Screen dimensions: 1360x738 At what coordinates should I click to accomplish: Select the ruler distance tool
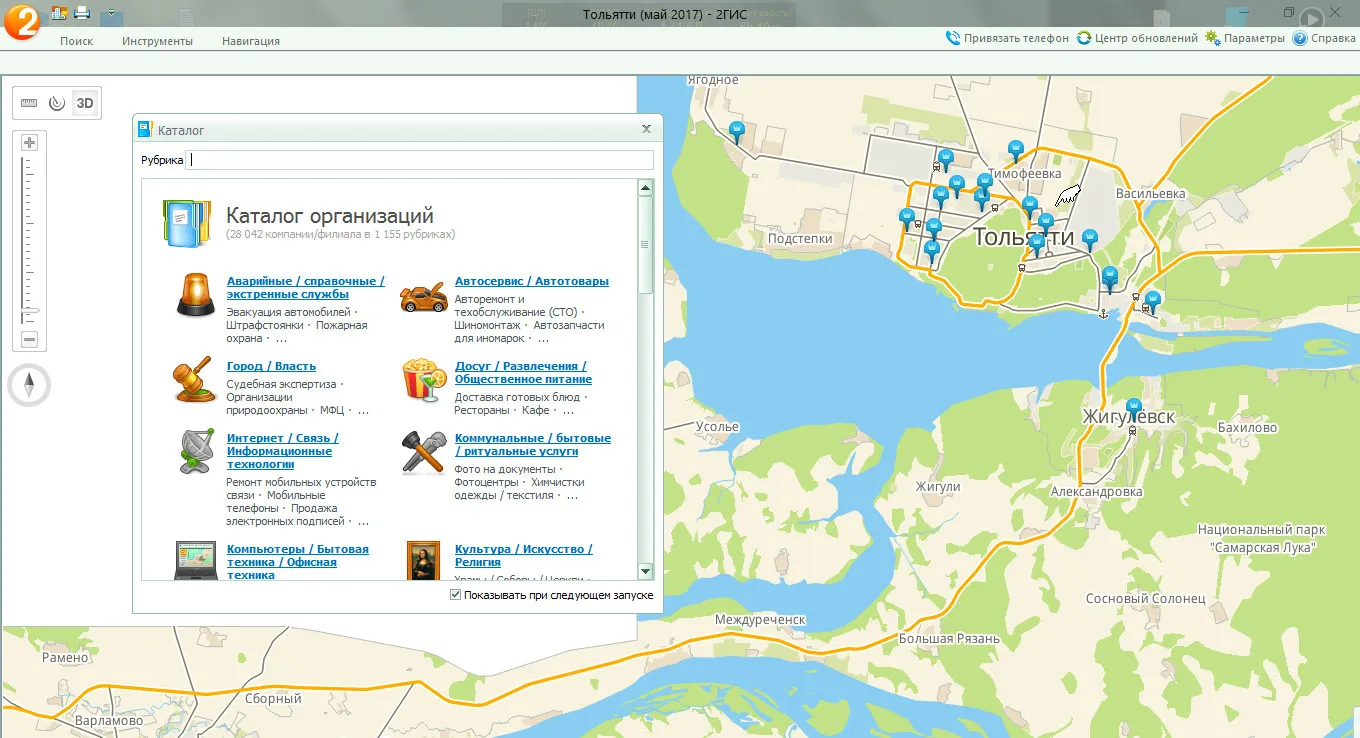click(x=29, y=102)
